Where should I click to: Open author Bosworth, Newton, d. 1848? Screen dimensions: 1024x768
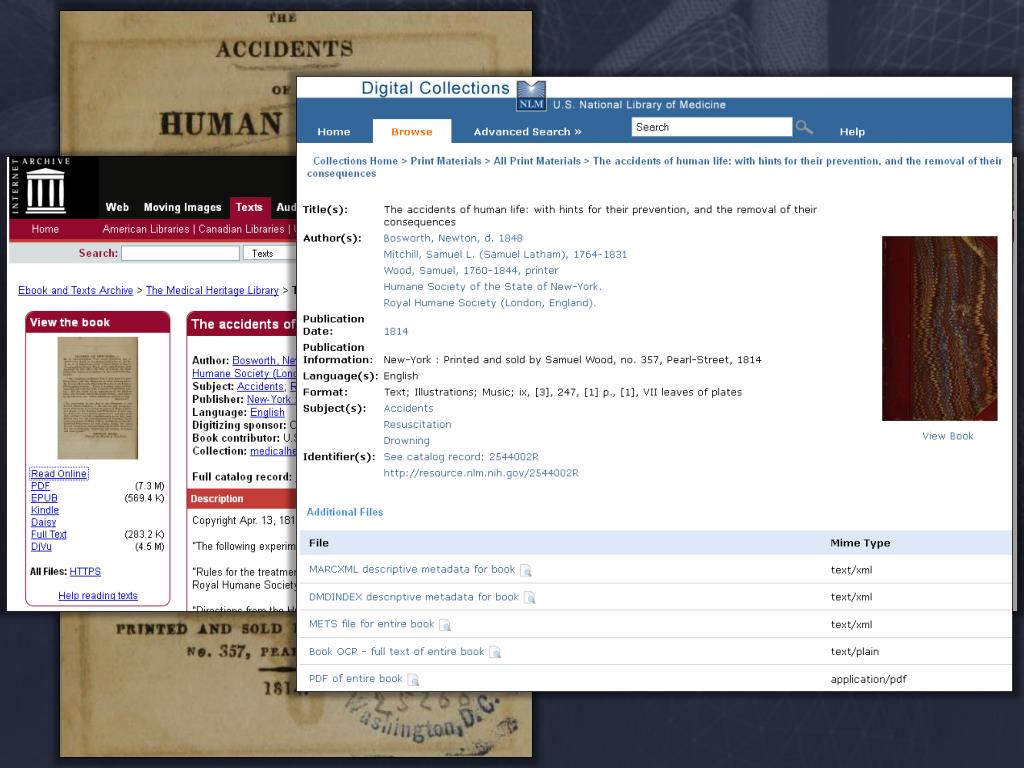coord(453,238)
